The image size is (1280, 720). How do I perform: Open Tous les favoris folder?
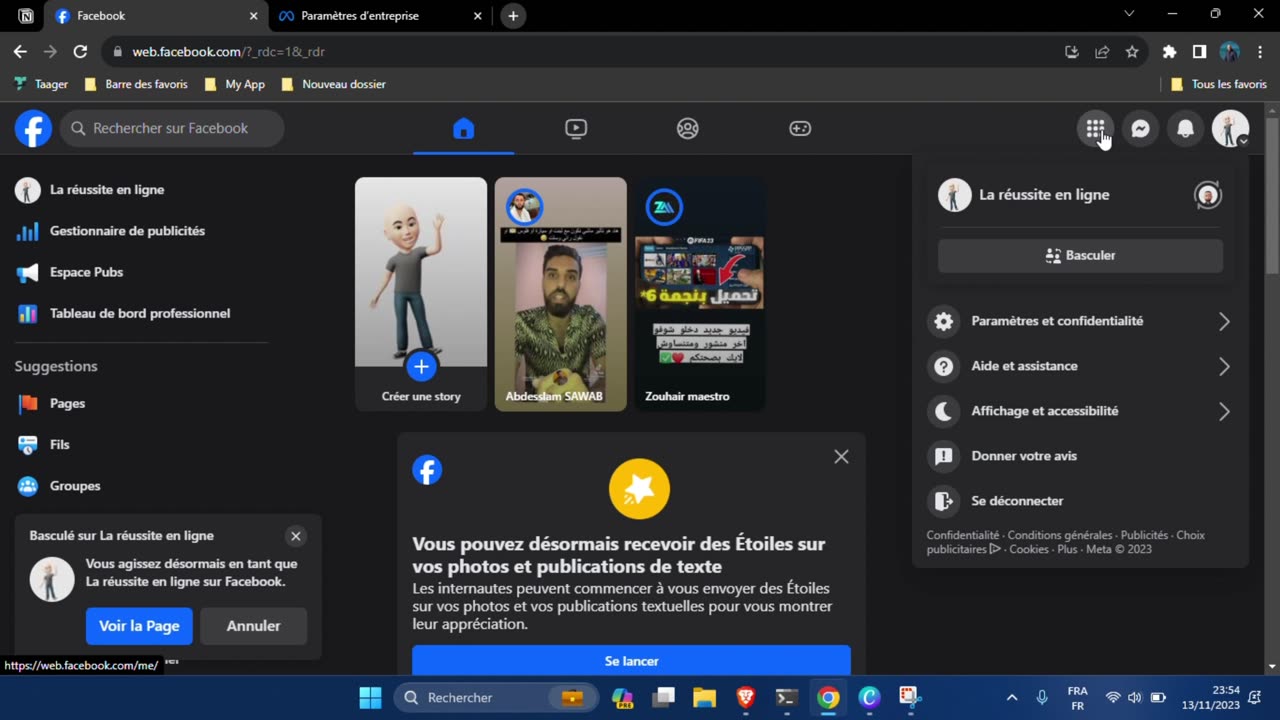(1218, 84)
